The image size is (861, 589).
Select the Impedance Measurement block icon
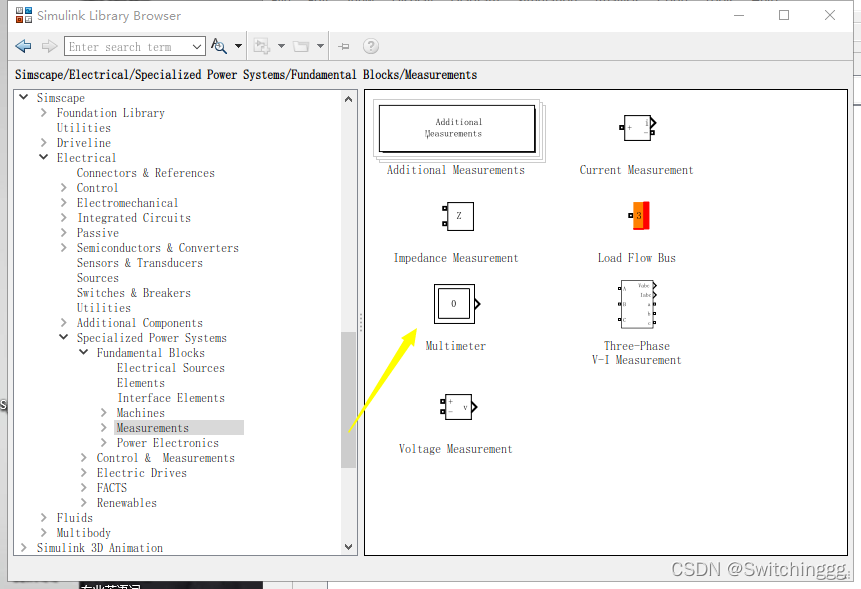[x=457, y=216]
